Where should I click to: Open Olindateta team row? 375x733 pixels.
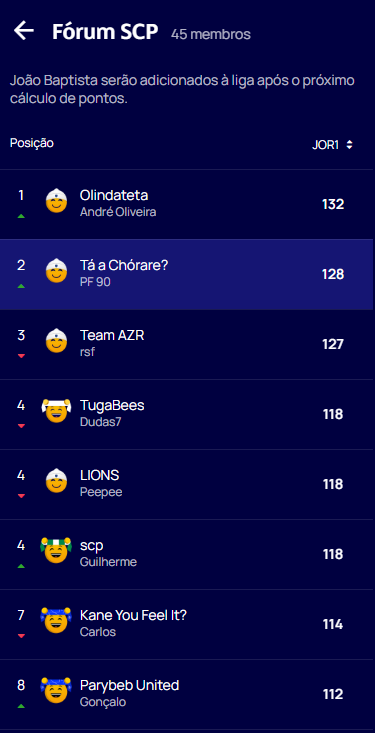click(188, 204)
